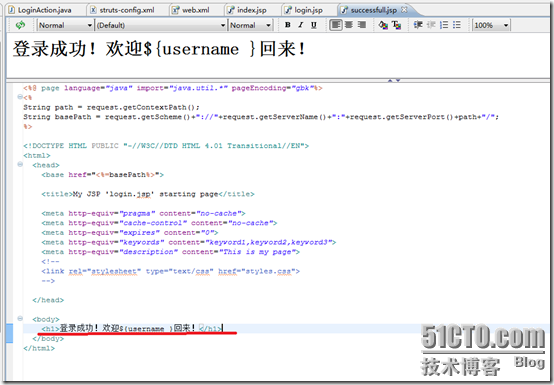Click the closing html tag in source
This screenshot has width=554, height=385.
[x=39, y=348]
